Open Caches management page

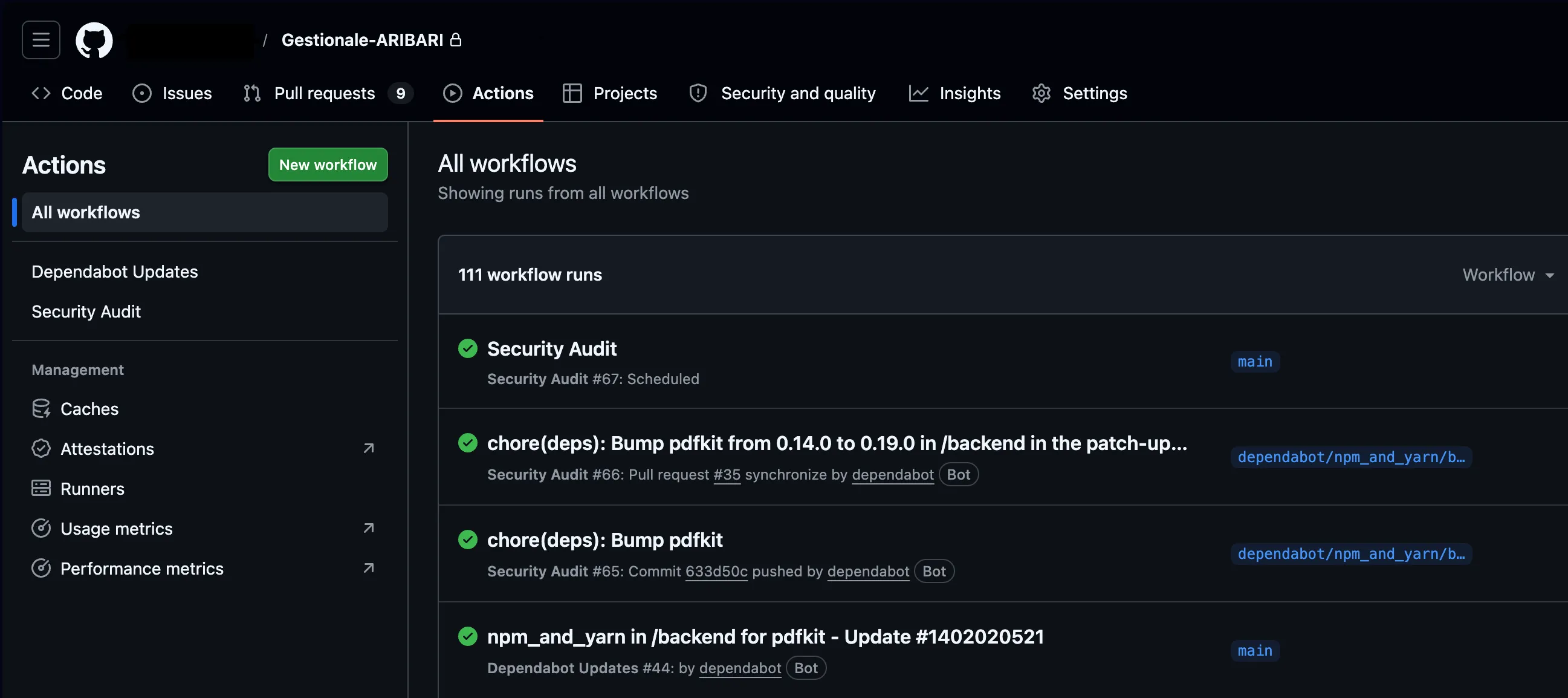pyautogui.click(x=204, y=409)
